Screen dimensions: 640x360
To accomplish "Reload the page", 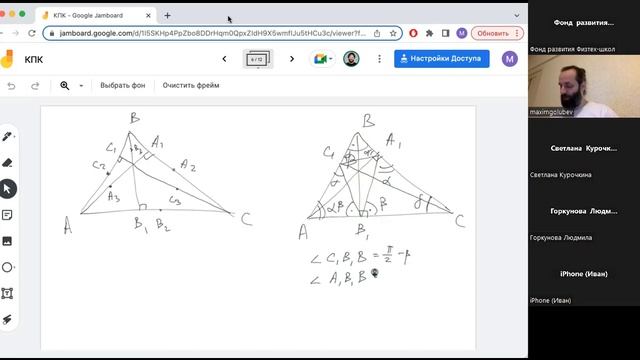I will point(32,33).
